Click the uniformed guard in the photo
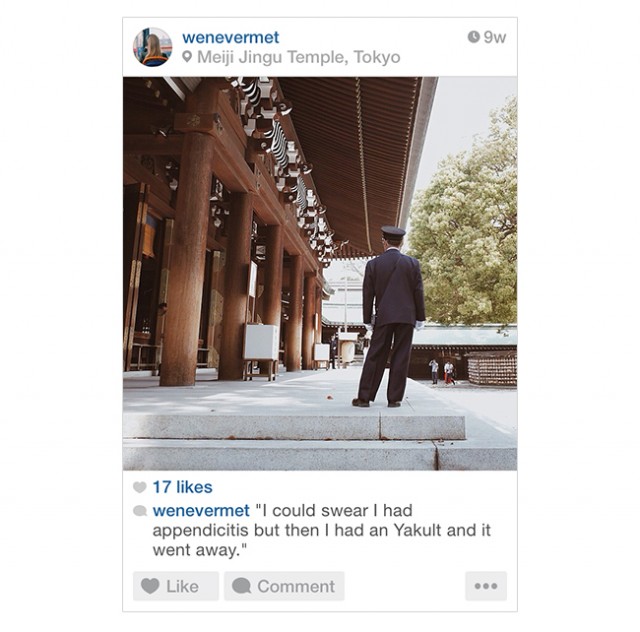This screenshot has width=640, height=632. [389, 317]
